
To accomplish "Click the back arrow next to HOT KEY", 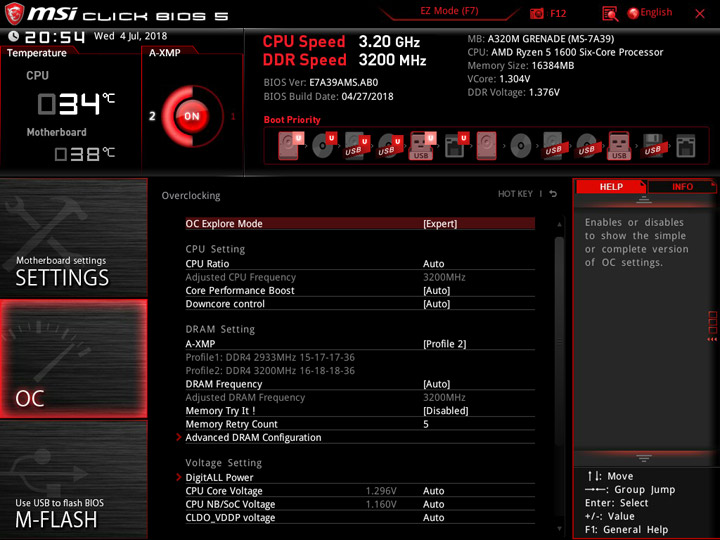I will click(x=553, y=194).
